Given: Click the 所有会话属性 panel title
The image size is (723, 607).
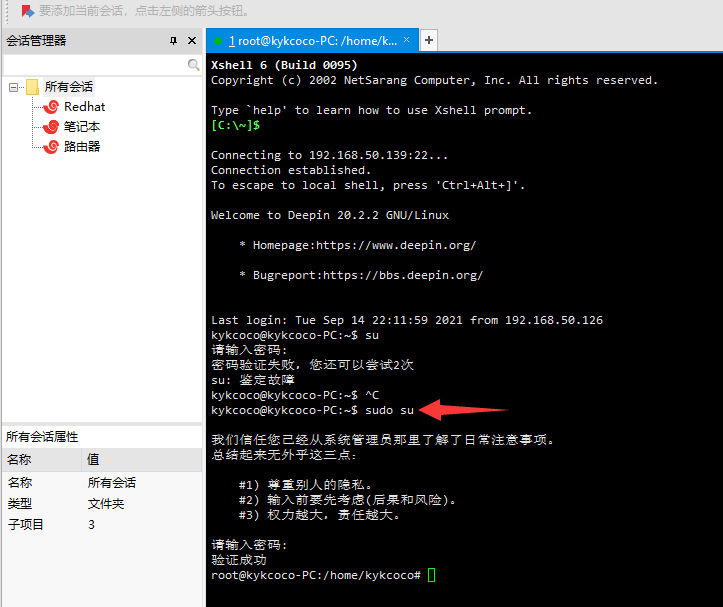Looking at the screenshot, I should (x=42, y=436).
